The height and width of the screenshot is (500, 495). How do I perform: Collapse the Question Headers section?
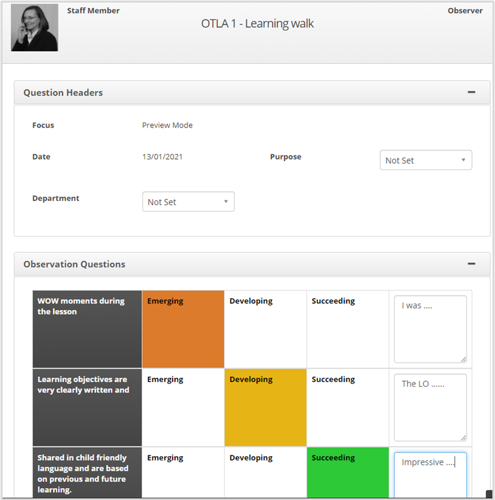click(471, 92)
